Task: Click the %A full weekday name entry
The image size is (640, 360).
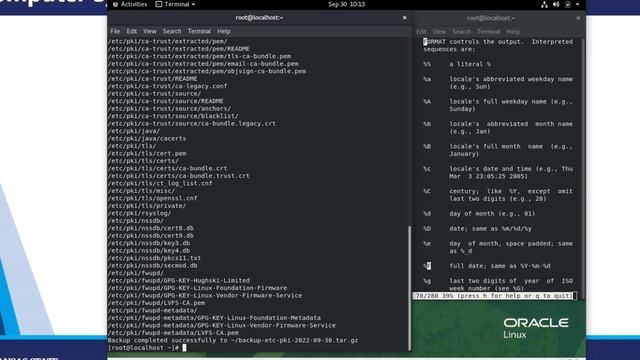Action: (x=498, y=105)
